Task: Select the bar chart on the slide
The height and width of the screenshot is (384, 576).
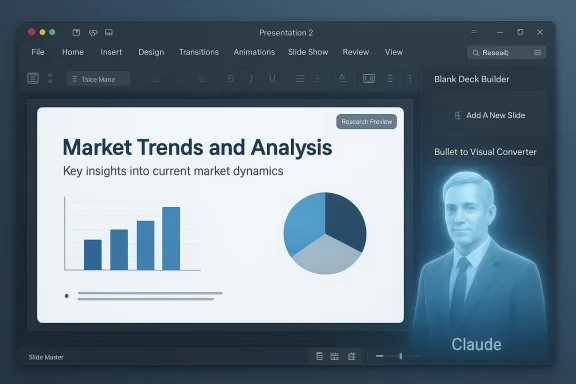Action: point(132,234)
